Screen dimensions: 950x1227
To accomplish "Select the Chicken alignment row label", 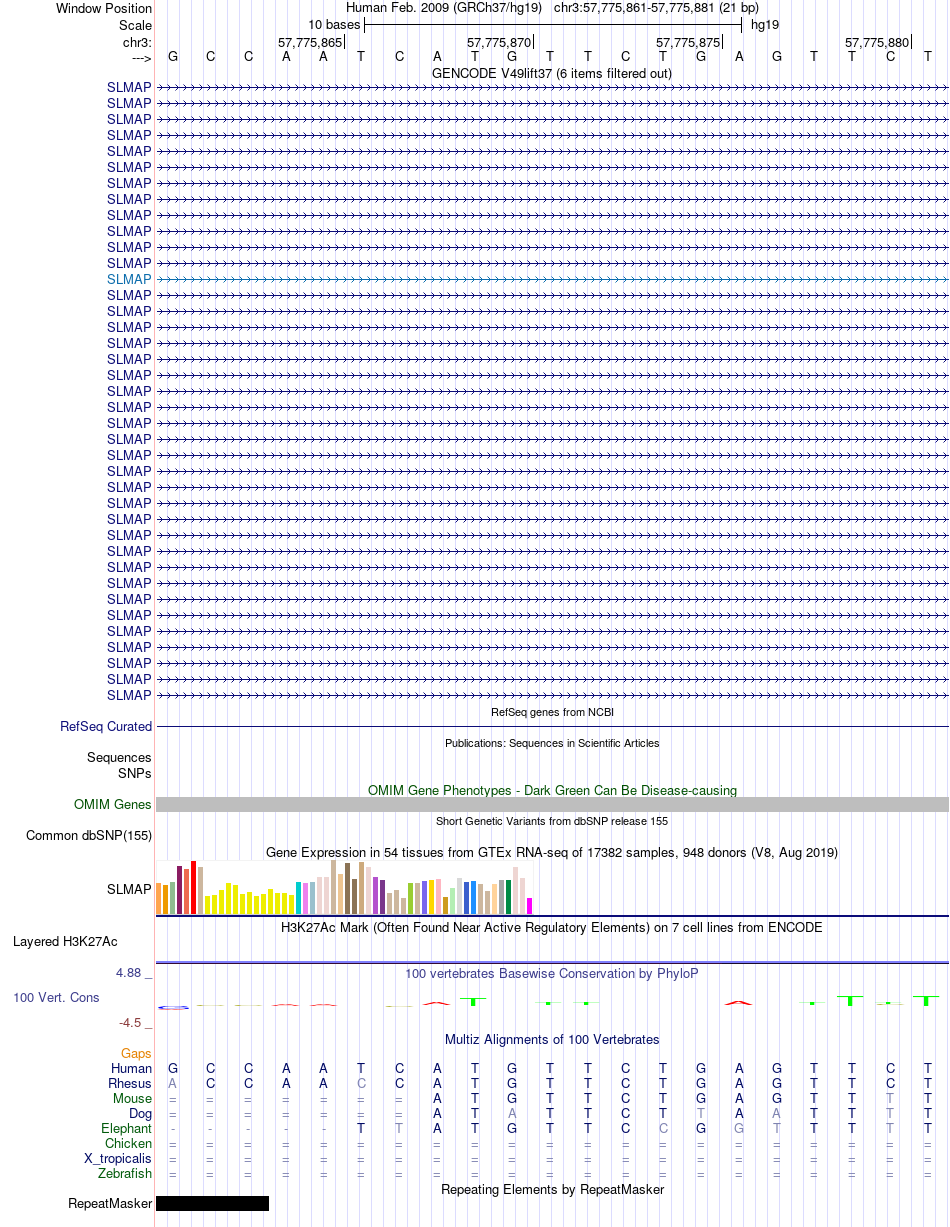I will [x=129, y=1143].
